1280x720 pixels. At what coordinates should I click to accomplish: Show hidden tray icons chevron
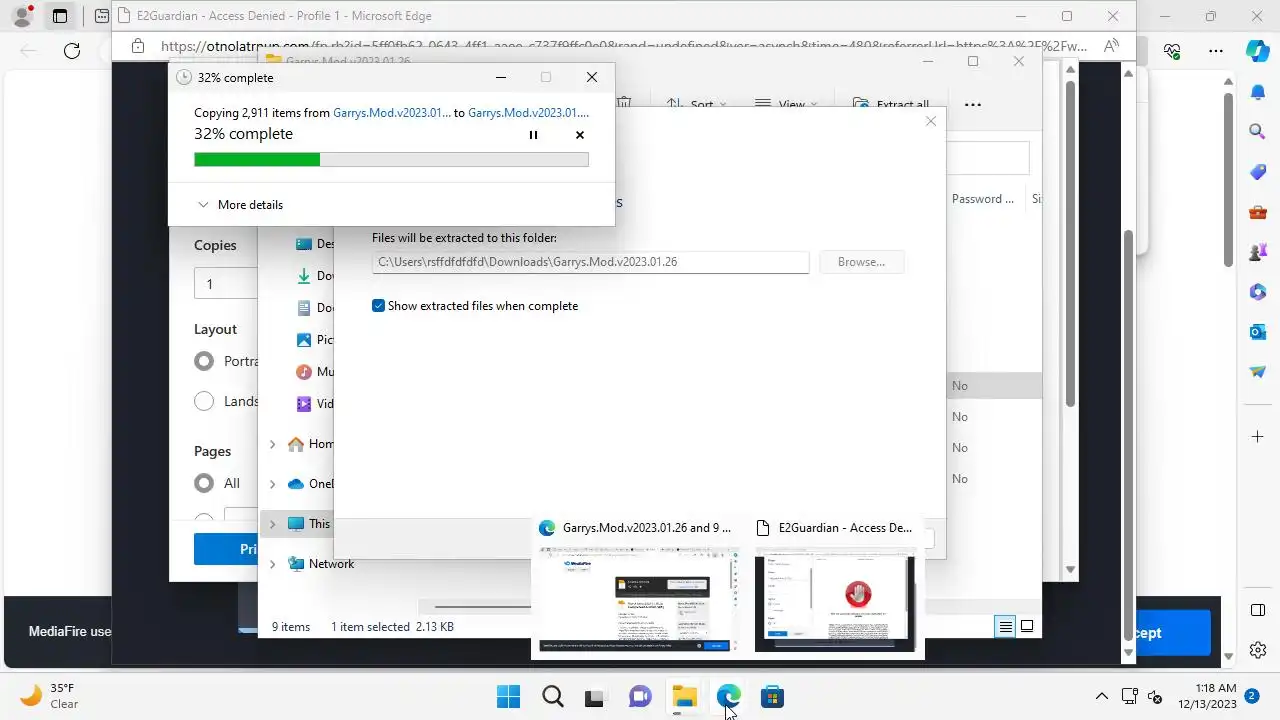click(x=1102, y=697)
